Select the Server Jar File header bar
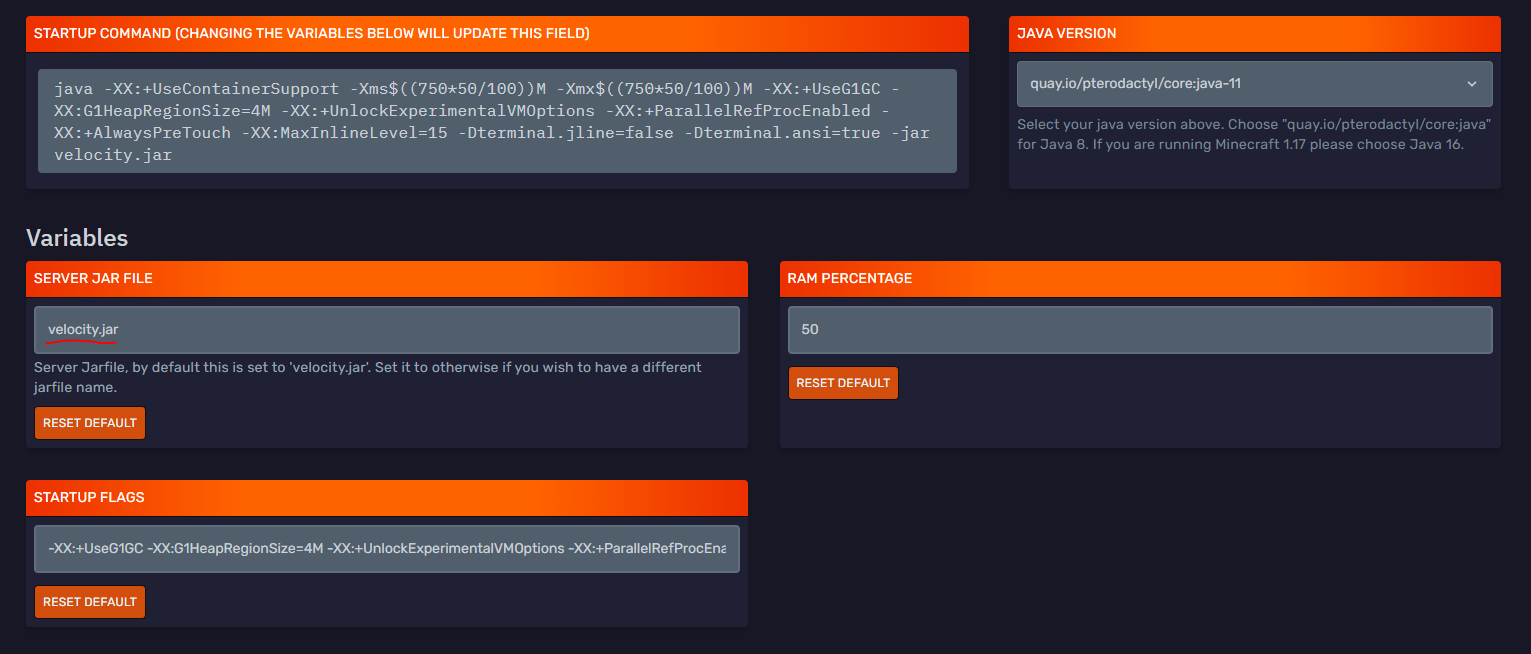This screenshot has height=654, width=1531. click(386, 279)
